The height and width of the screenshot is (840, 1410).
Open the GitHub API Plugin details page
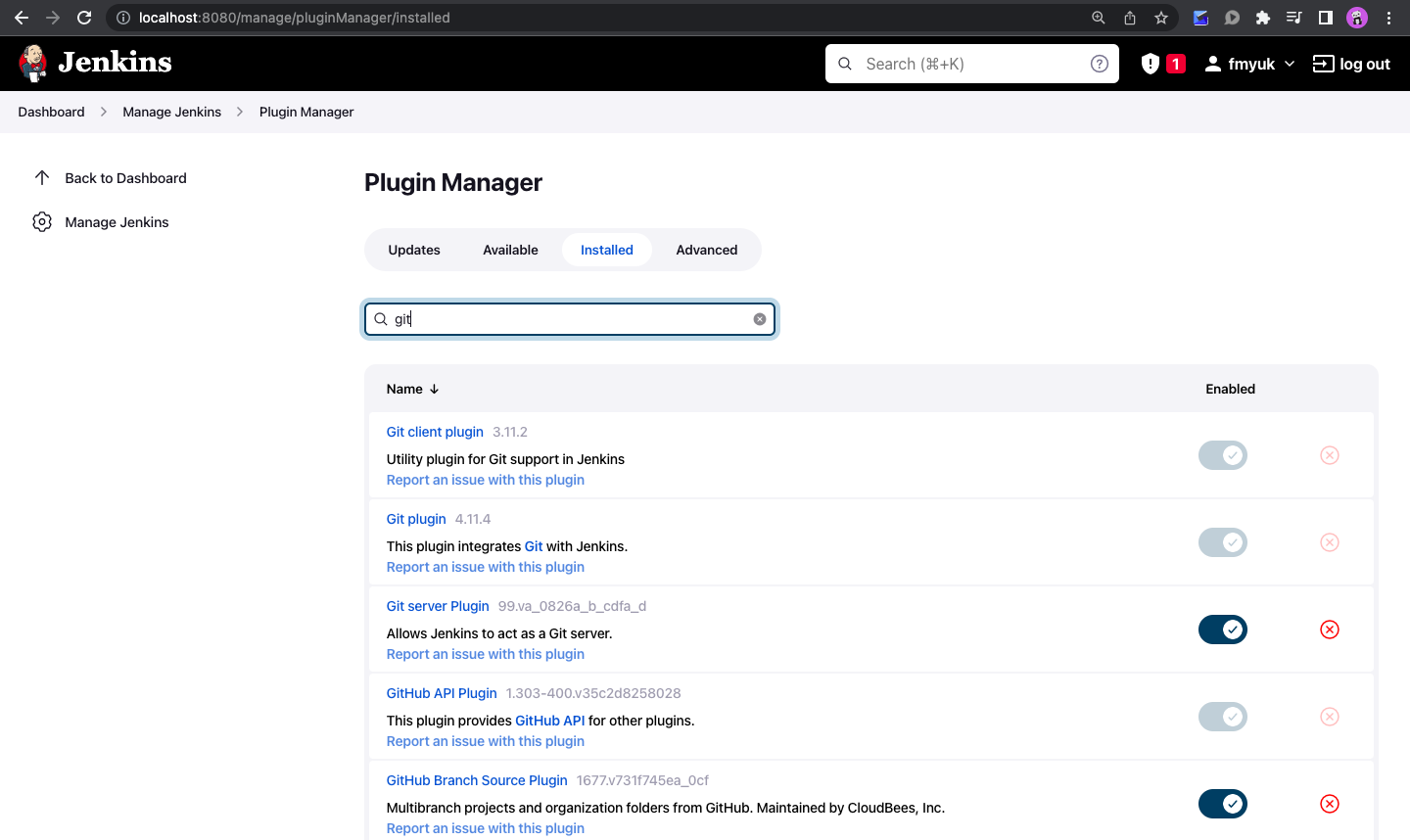pyautogui.click(x=441, y=693)
